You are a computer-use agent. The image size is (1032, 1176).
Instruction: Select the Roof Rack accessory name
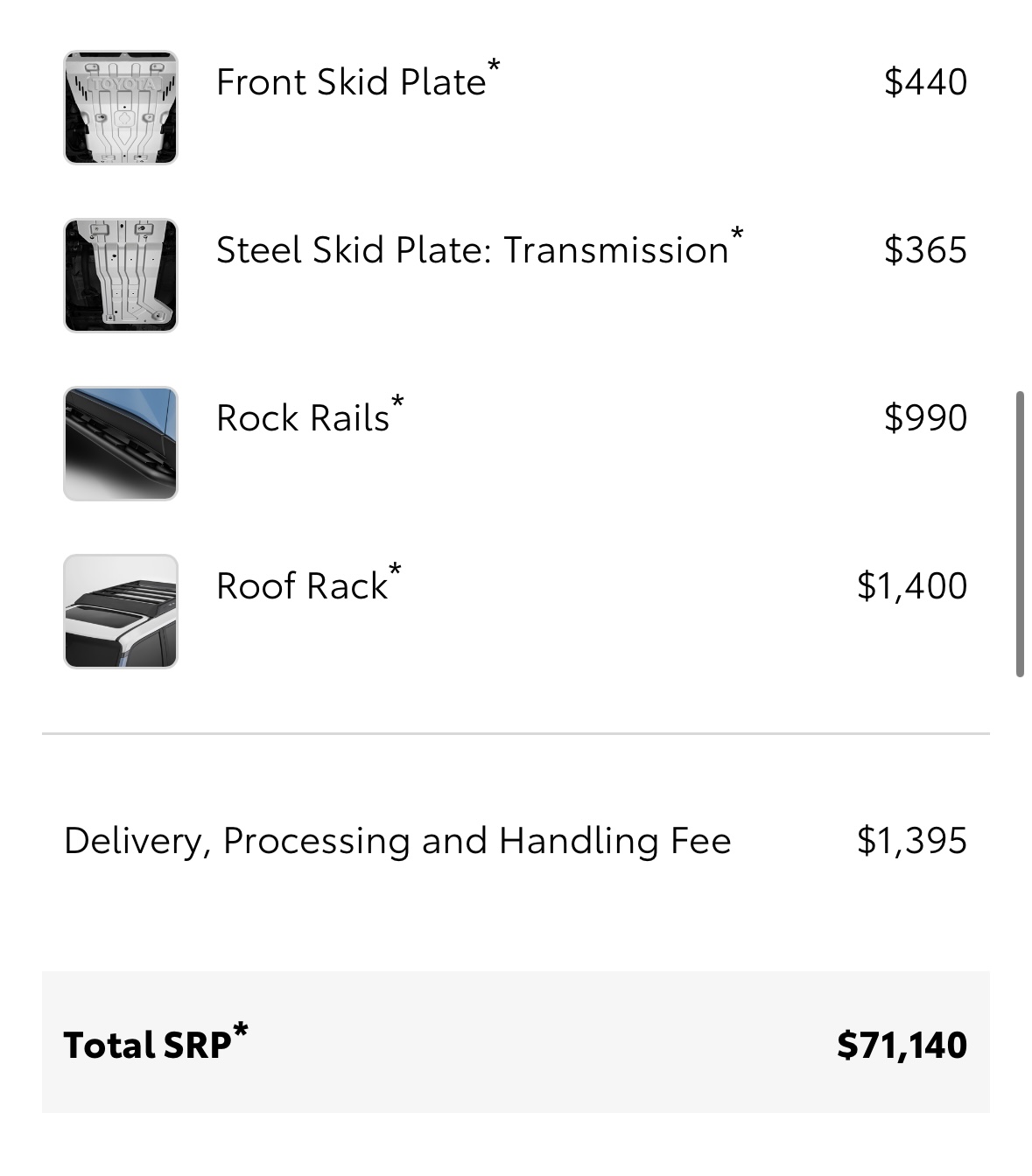302,586
